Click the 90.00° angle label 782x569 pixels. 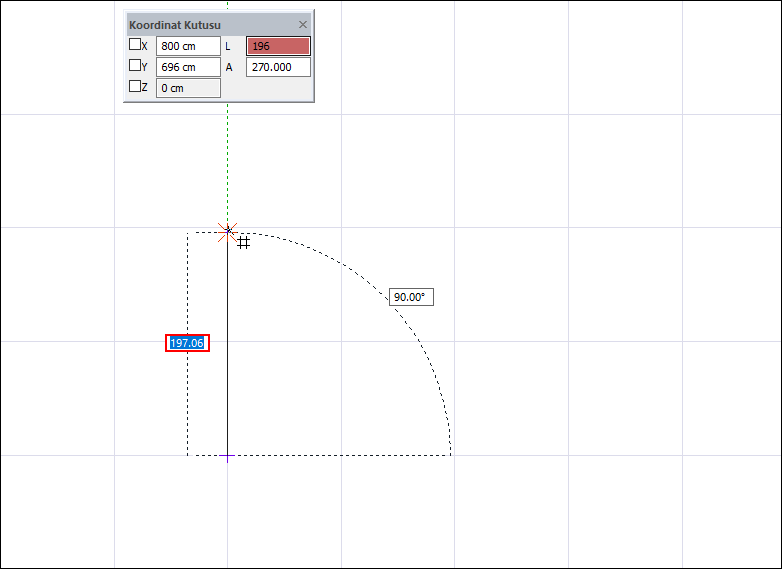coord(411,297)
